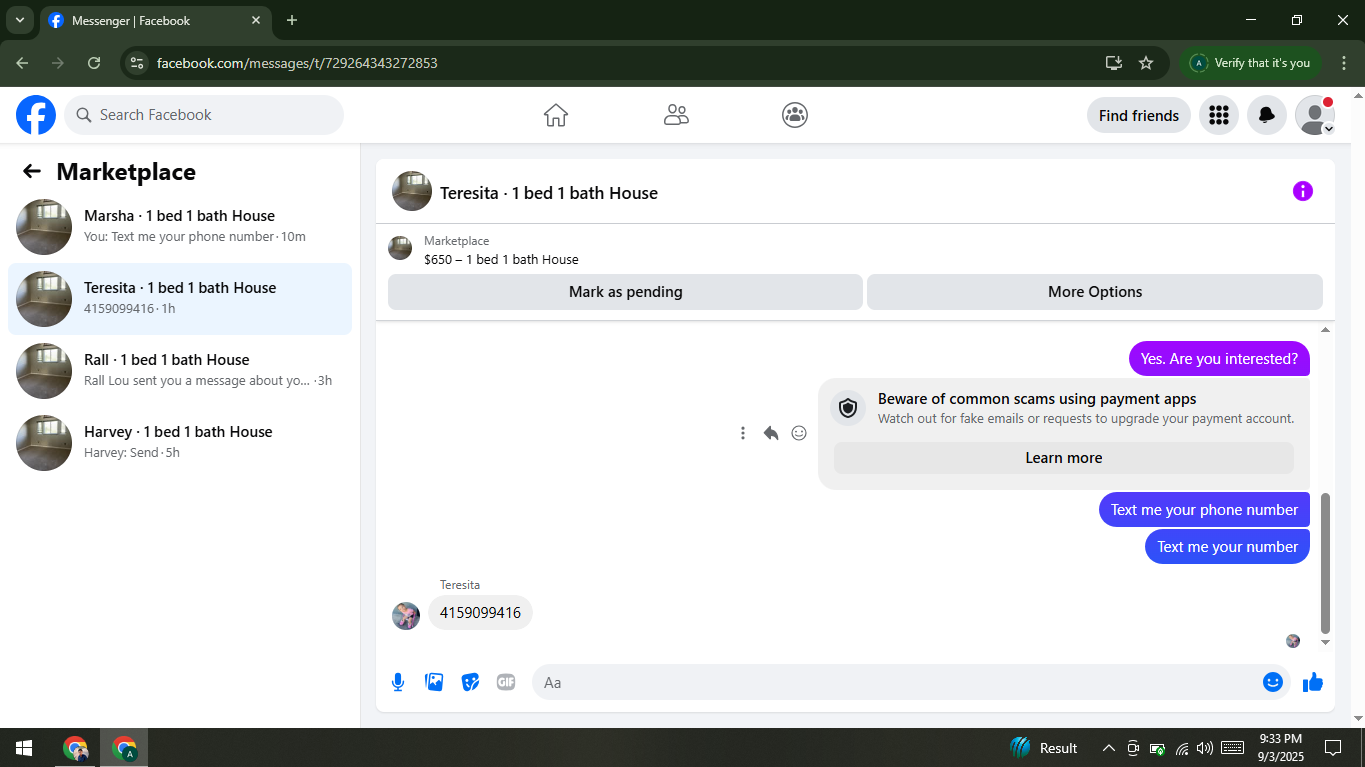Click the Text me your phone number message
This screenshot has height=767, width=1365.
pyautogui.click(x=1204, y=510)
